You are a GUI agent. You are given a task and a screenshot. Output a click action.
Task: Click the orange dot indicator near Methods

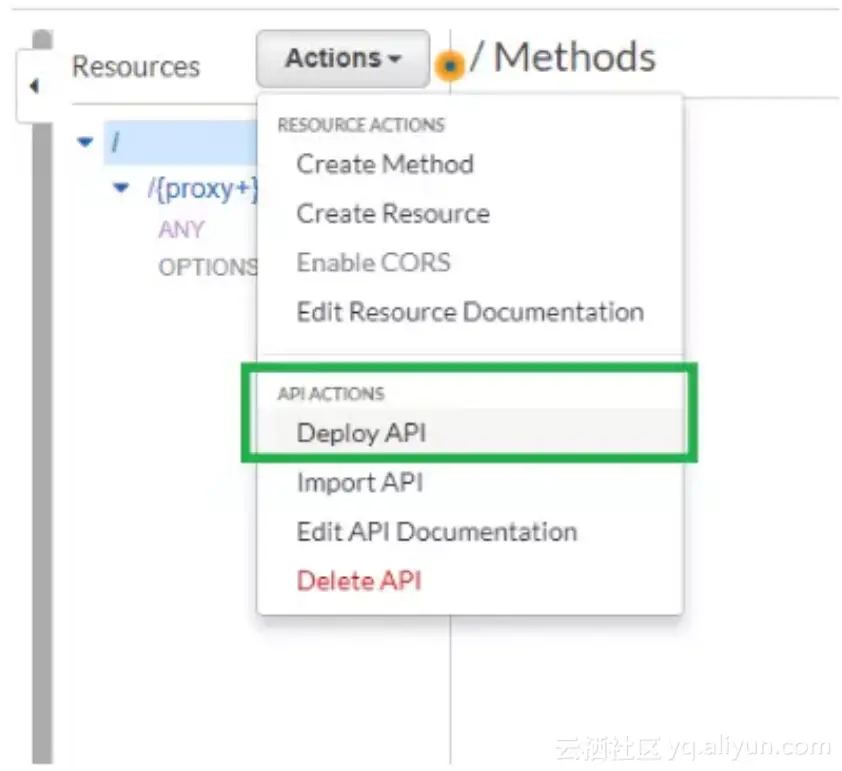[450, 66]
